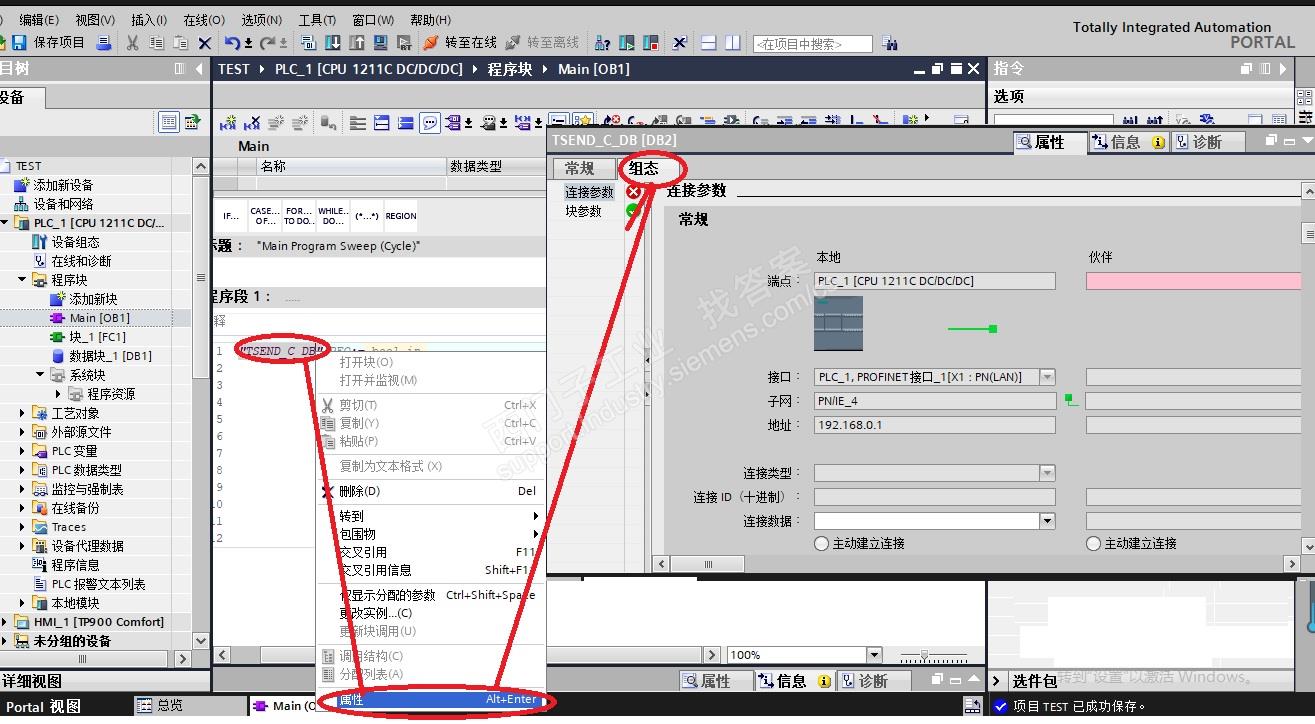Click the accessible devices icon
Image resolution: width=1315 pixels, height=724 pixels.
coord(603,43)
